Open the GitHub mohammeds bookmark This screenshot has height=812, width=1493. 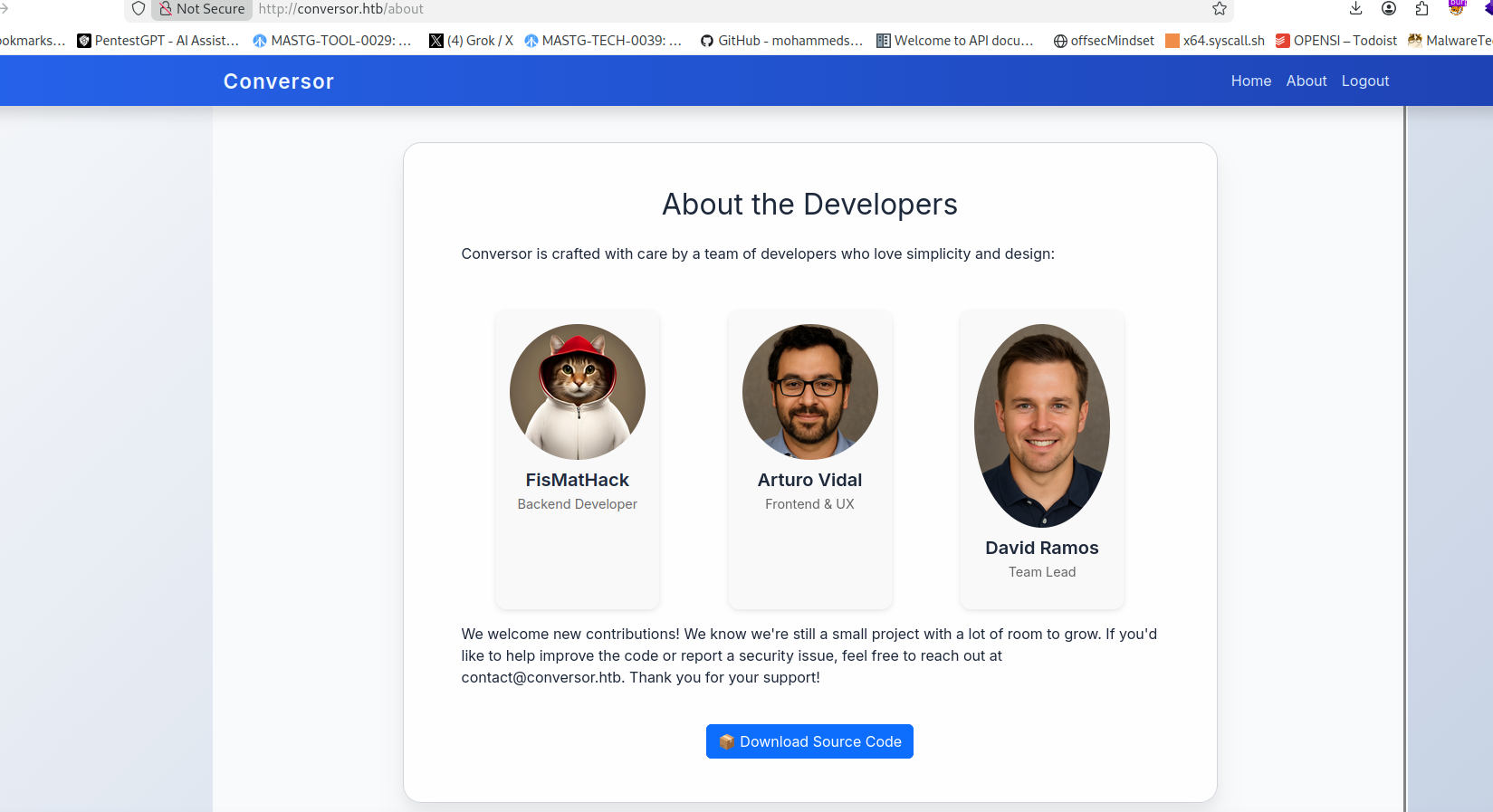coord(781,41)
